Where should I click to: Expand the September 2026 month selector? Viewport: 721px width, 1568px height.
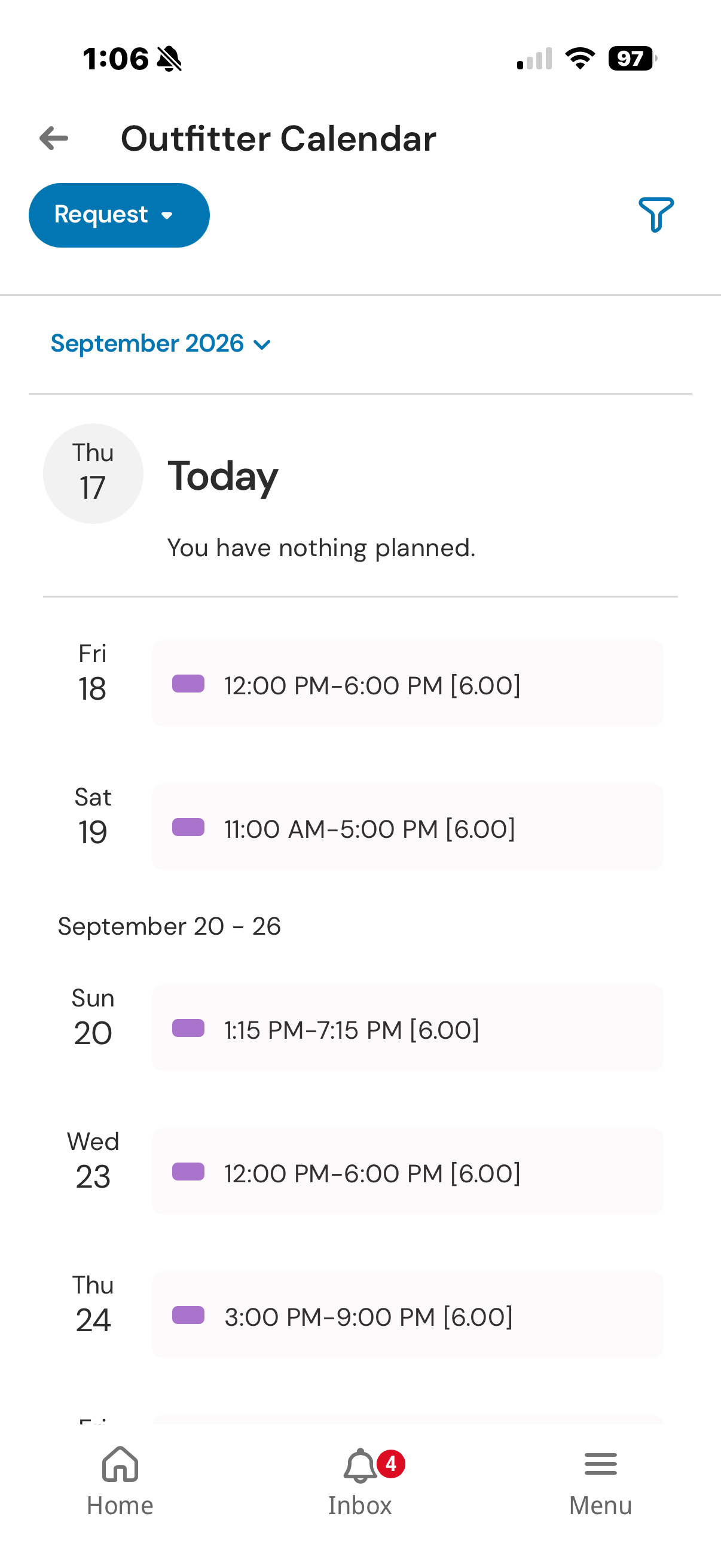pos(161,344)
